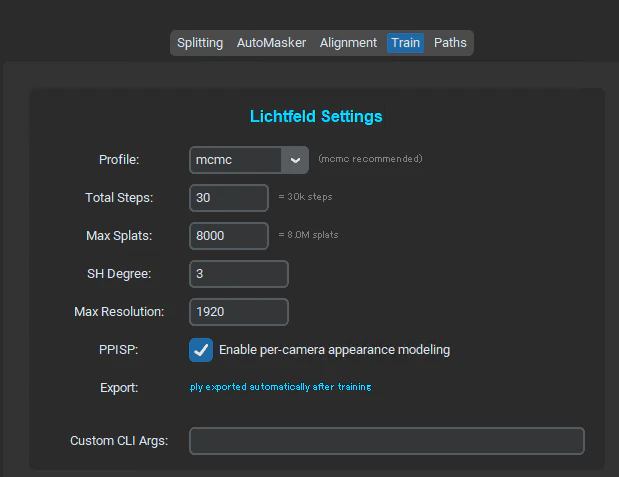Go to the Paths tab
Viewport: 619px width, 477px height.
tap(450, 43)
